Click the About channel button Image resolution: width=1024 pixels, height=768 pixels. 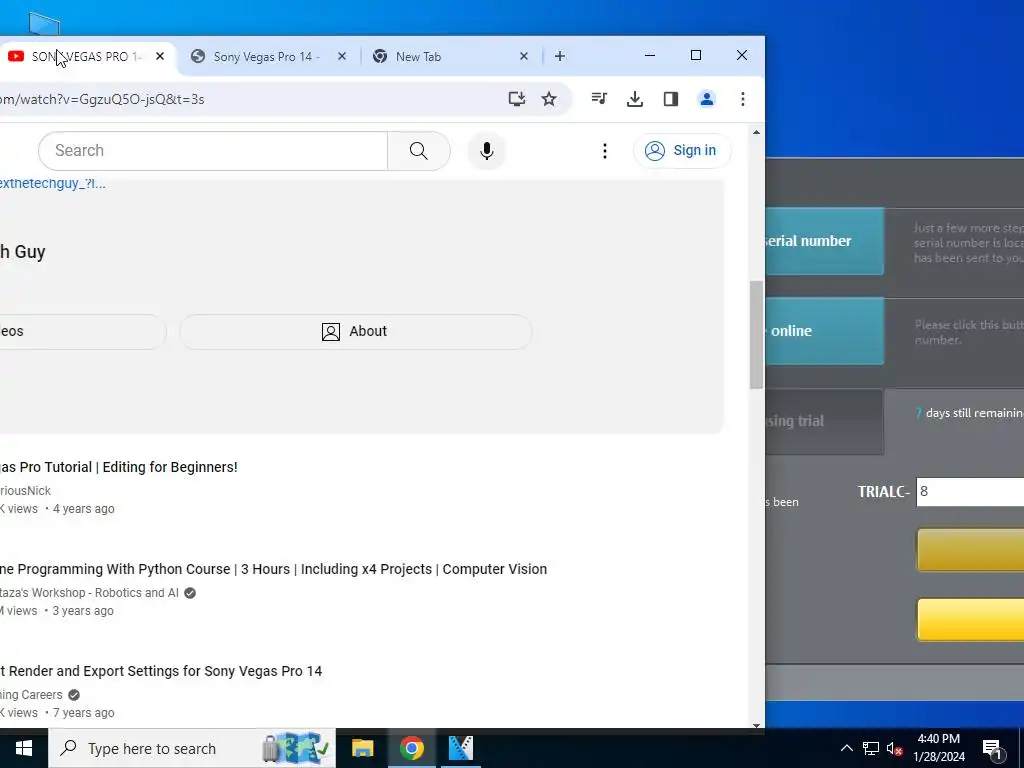click(355, 332)
